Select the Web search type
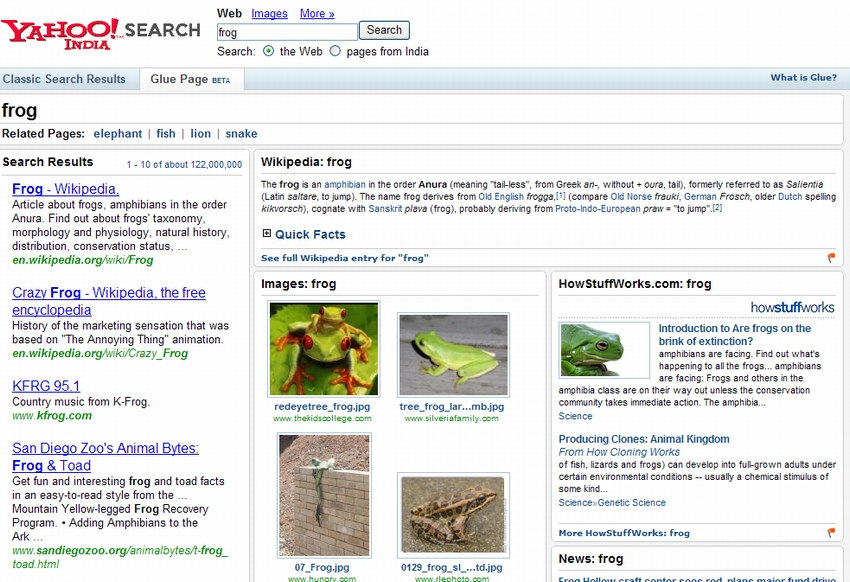The width and height of the screenshot is (850, 582). [229, 14]
